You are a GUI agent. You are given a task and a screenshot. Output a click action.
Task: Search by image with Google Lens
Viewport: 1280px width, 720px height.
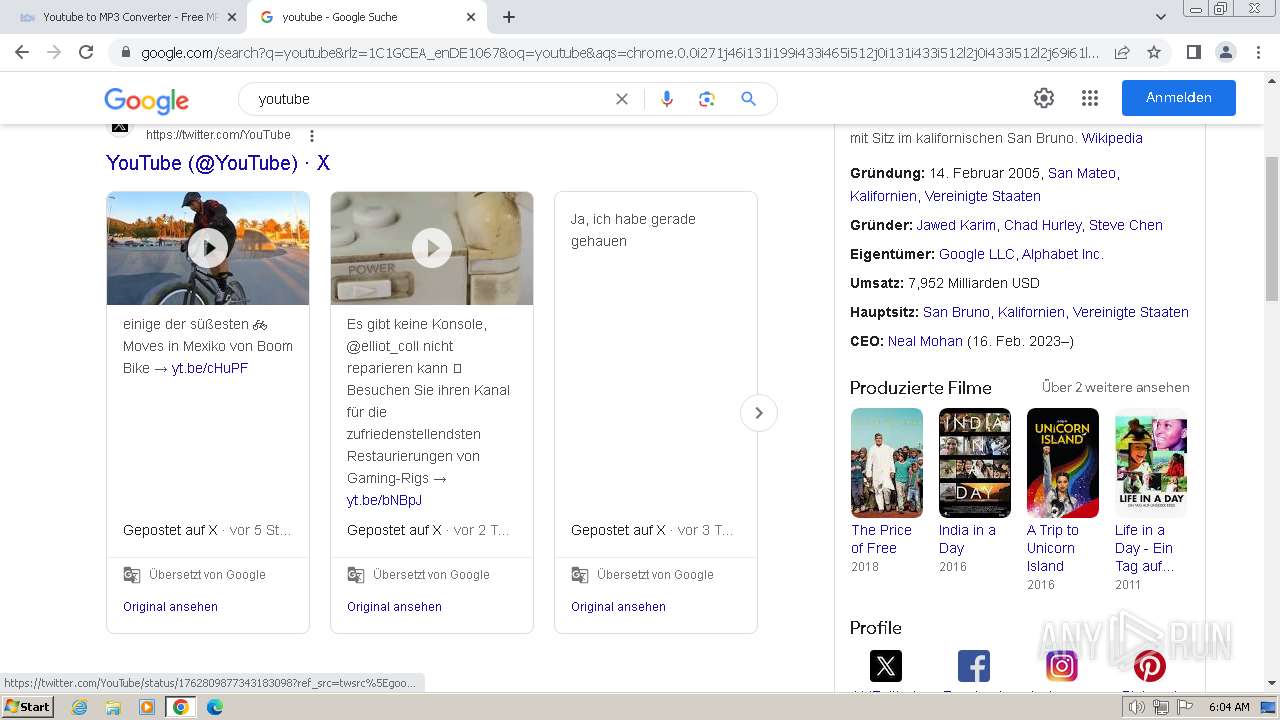coord(707,99)
